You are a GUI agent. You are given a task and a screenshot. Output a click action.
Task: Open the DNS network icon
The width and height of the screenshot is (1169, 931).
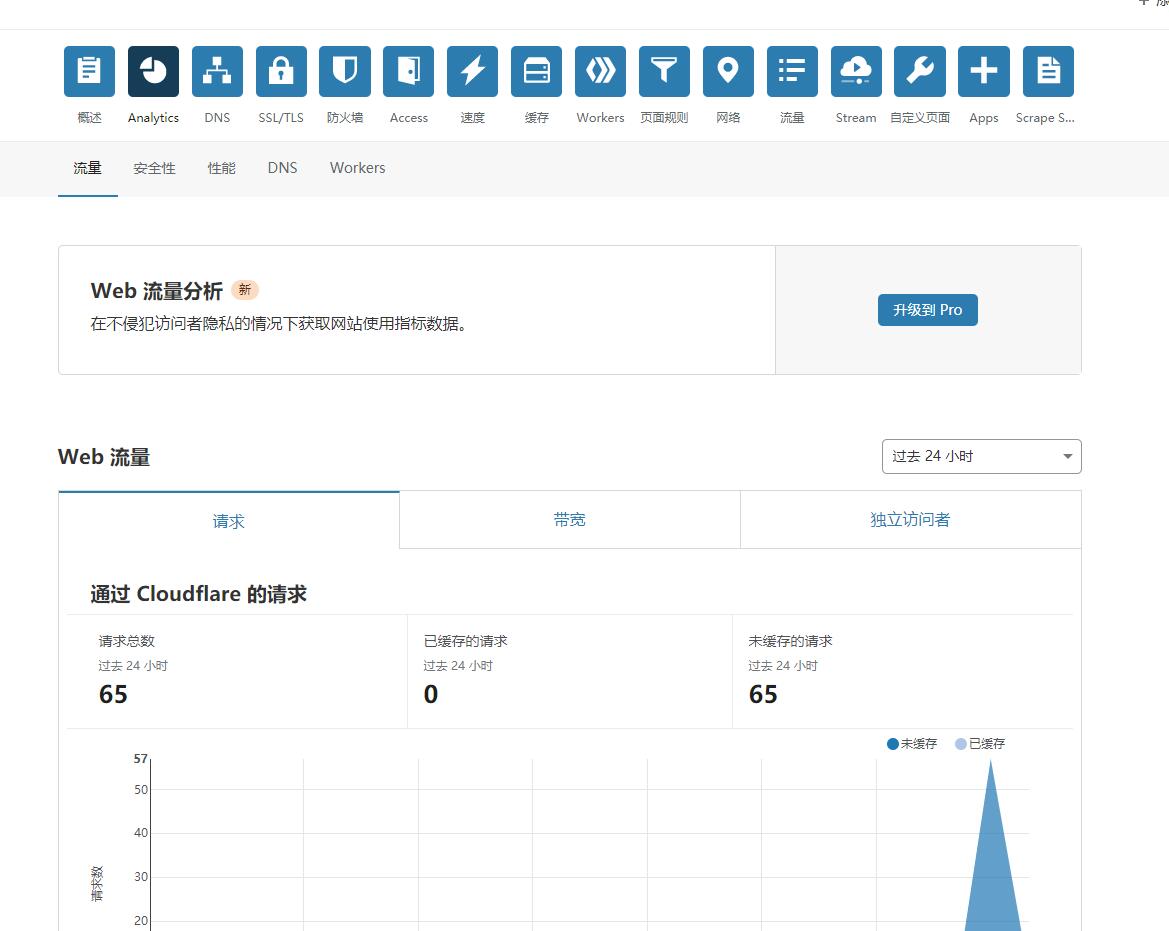point(217,72)
